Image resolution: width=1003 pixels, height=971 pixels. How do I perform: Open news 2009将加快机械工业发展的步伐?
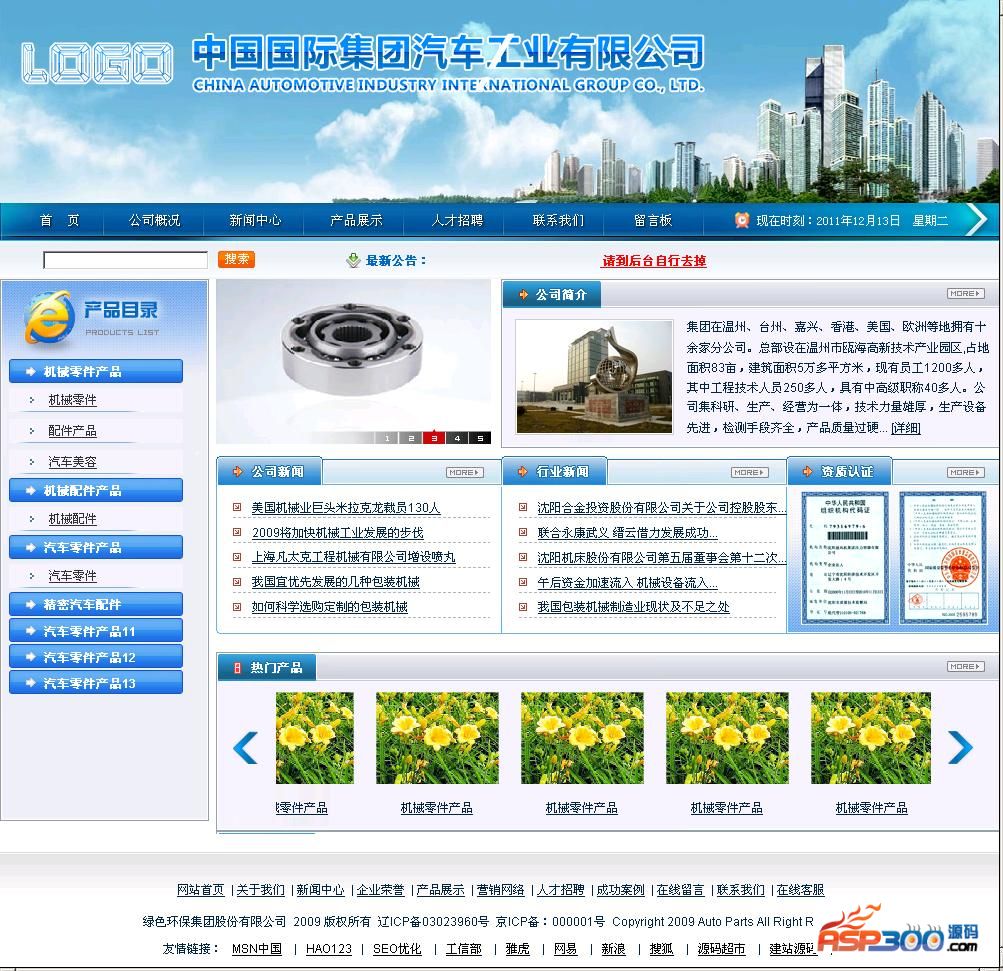click(x=338, y=532)
